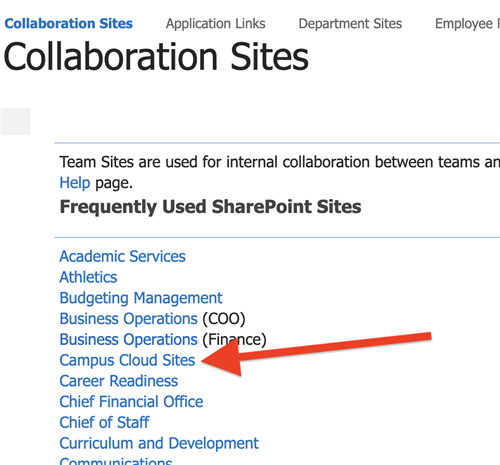The height and width of the screenshot is (465, 500).
Task: Open Business Operations link beside (Finance)
Action: (x=128, y=339)
